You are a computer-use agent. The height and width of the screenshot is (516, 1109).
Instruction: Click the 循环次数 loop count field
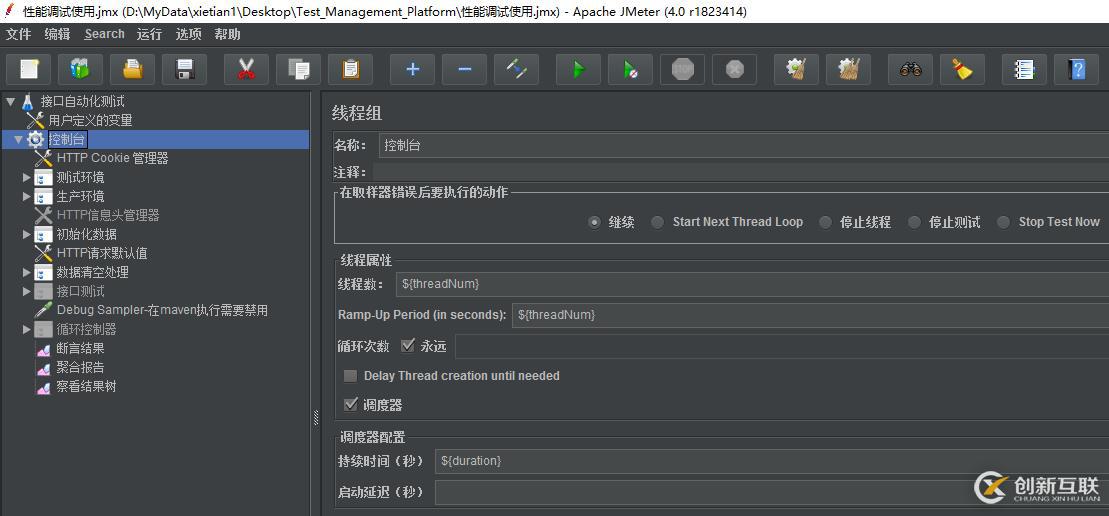click(782, 346)
